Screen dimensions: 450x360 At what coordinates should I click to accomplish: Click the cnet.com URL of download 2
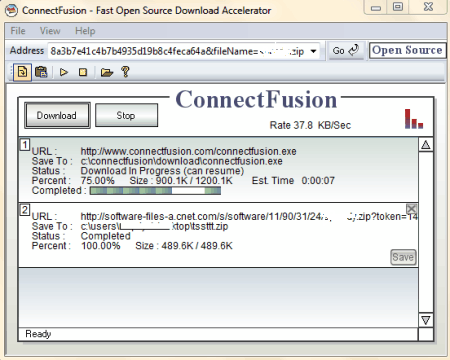(249, 217)
